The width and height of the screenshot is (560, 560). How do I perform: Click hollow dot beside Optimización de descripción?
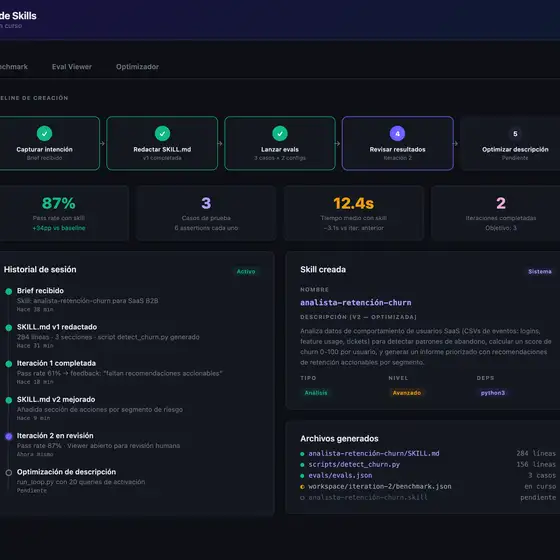tap(9, 472)
